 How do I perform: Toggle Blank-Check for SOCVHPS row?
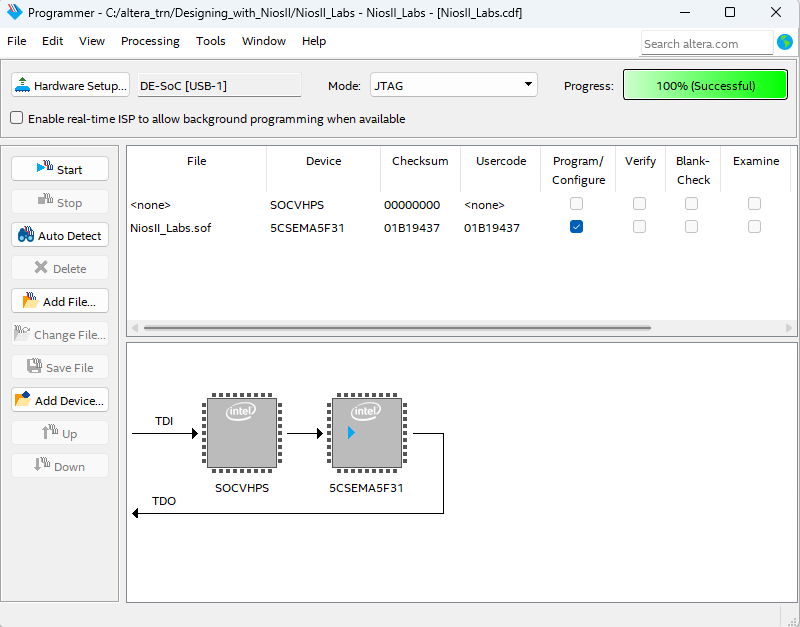691,204
